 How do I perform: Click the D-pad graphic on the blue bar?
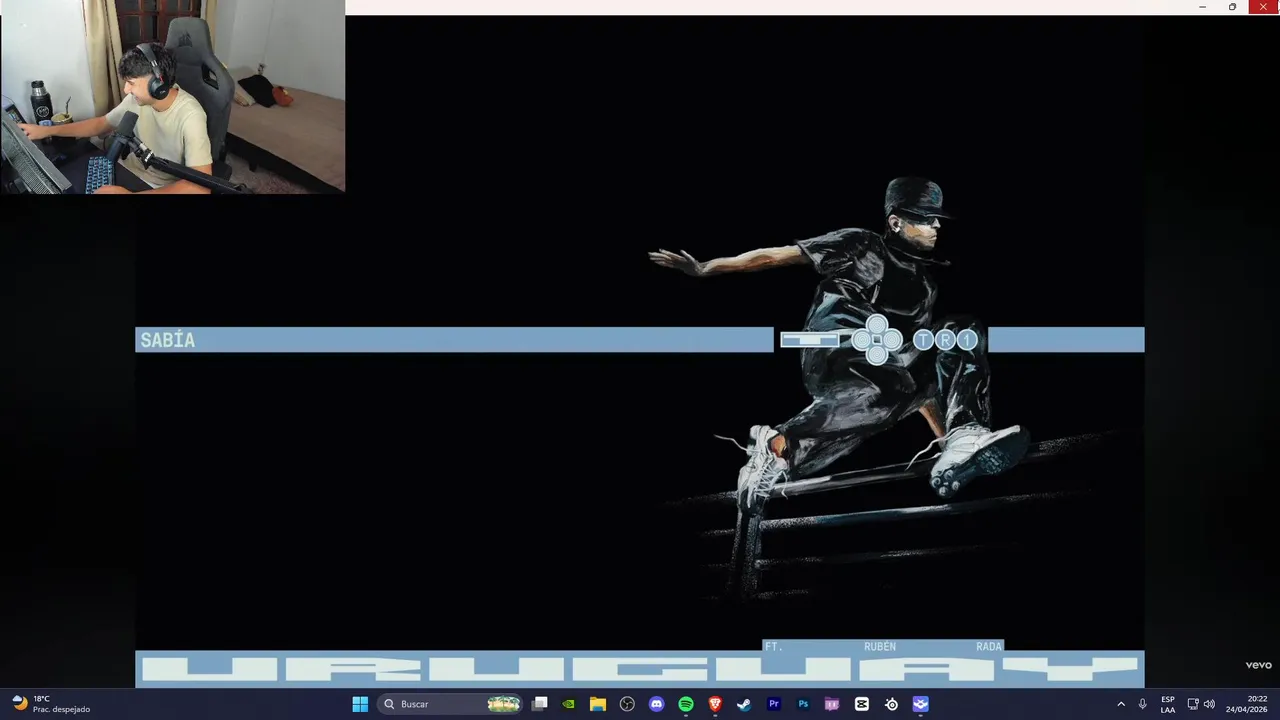click(x=877, y=340)
